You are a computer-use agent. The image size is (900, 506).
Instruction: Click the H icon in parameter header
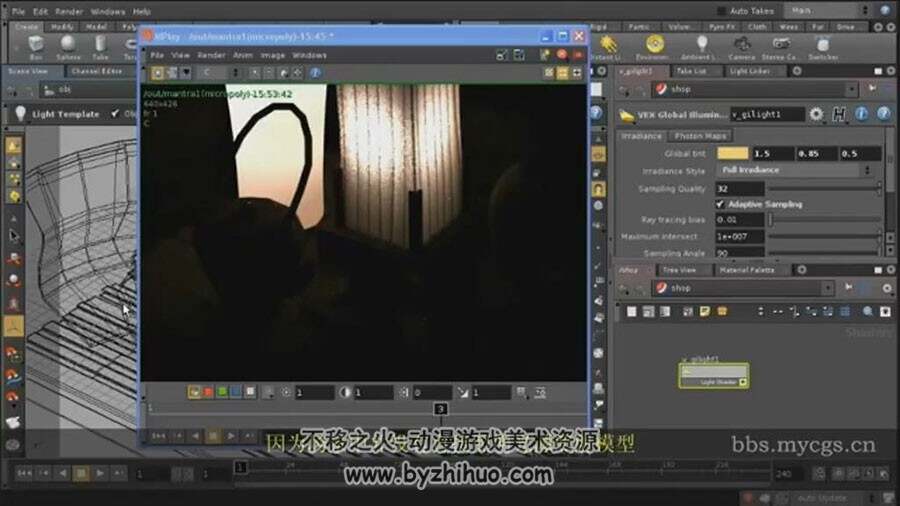(x=839, y=114)
